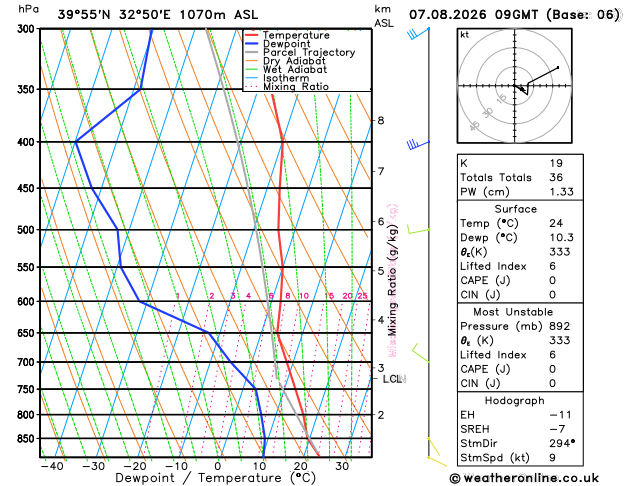The height and width of the screenshot is (486, 629).
Task: Click the pink dotted Mixing Ratio legend line
Action: [x=252, y=87]
